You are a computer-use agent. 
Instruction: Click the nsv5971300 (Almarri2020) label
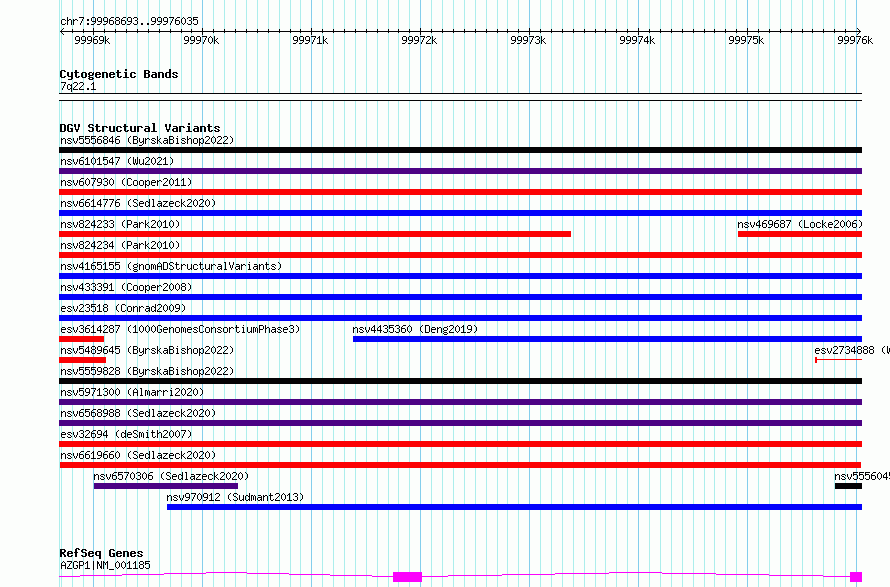(x=132, y=392)
